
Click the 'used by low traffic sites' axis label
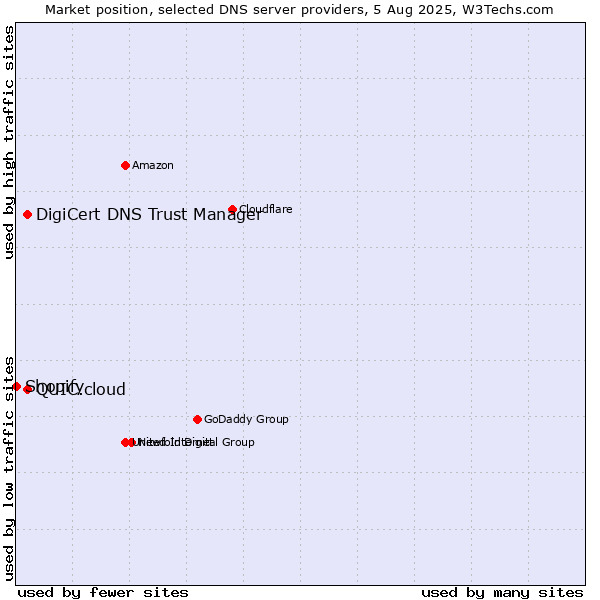pyautogui.click(x=9, y=470)
